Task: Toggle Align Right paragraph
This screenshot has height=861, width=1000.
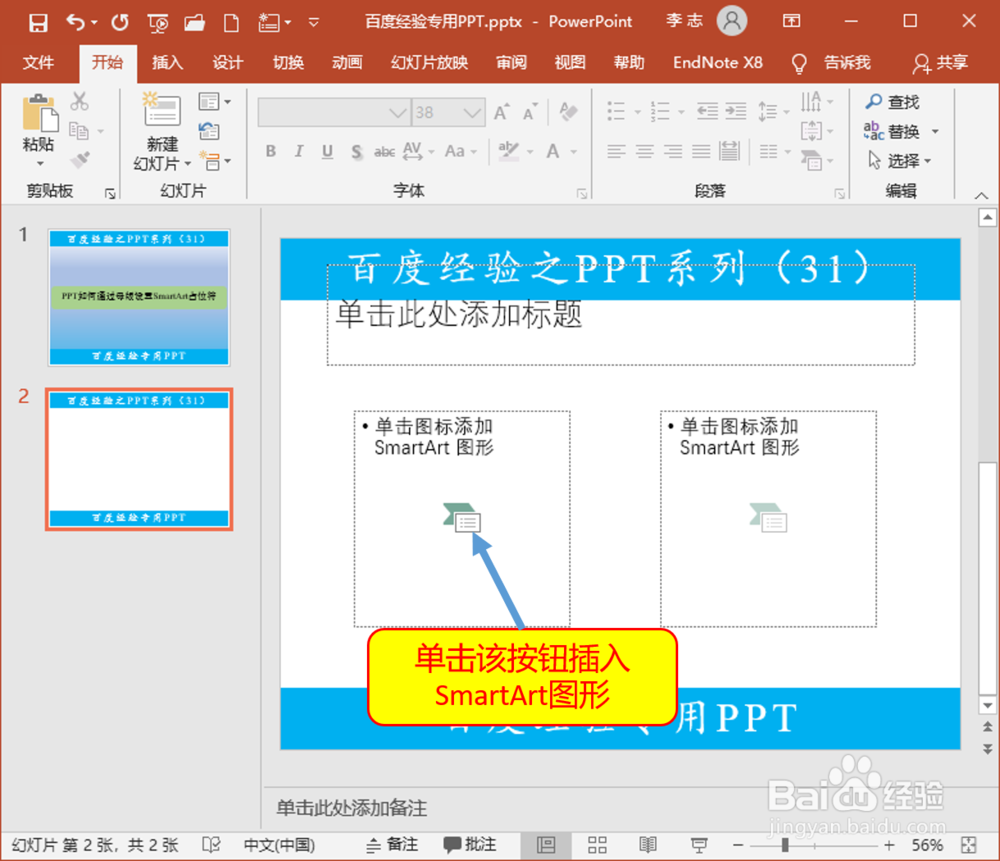Action: click(673, 151)
